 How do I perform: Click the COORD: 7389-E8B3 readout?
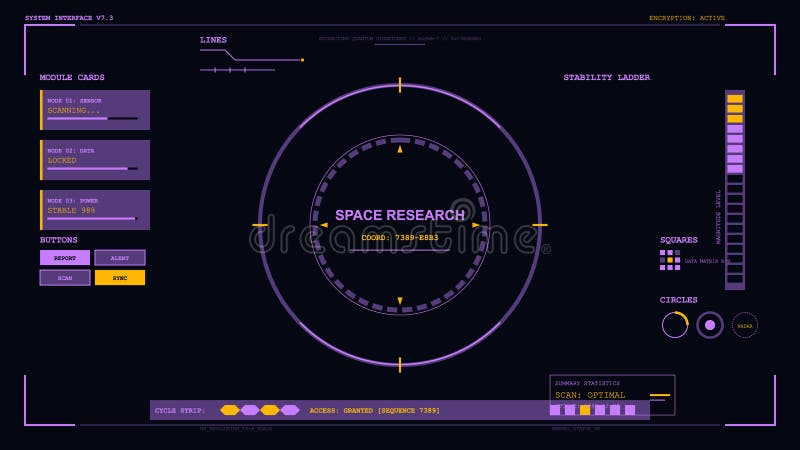click(400, 237)
